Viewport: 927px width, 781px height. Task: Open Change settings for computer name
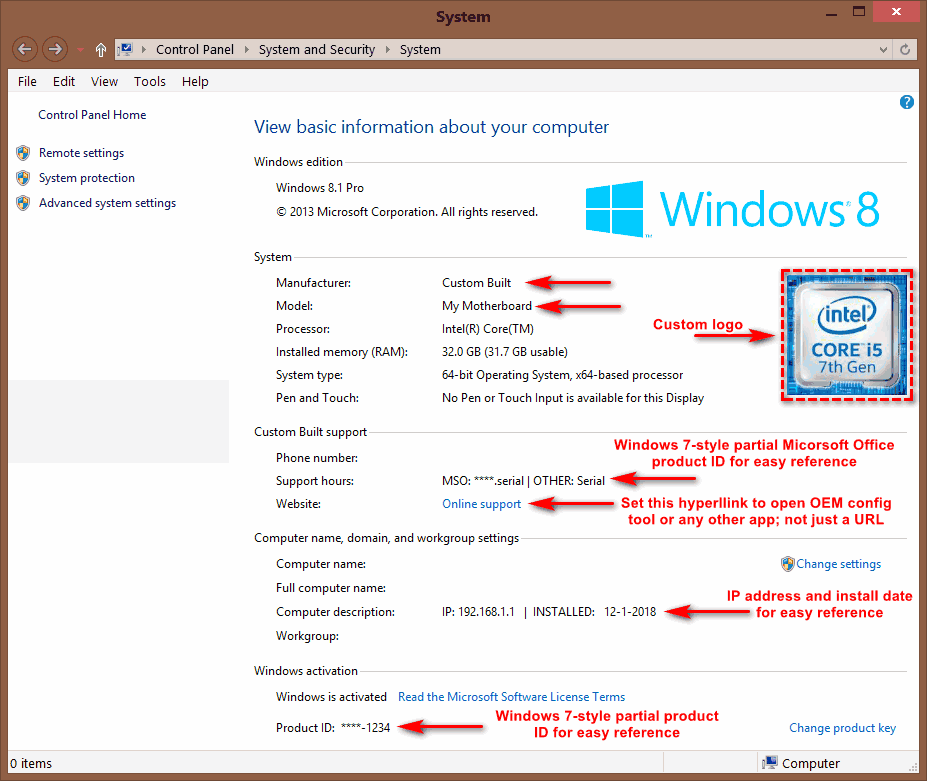pyautogui.click(x=838, y=564)
